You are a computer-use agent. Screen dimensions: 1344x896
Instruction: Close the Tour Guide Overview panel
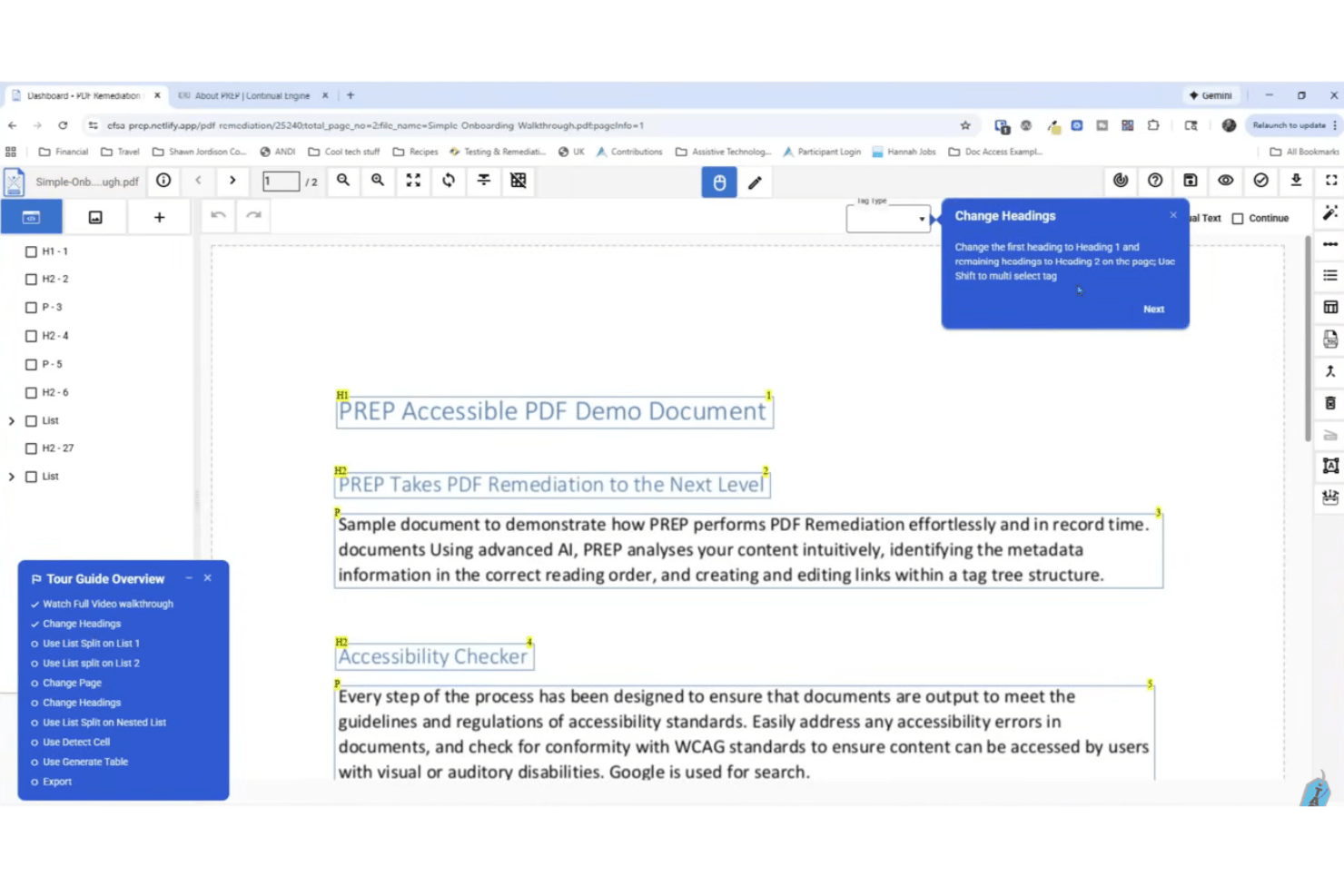pyautogui.click(x=208, y=578)
